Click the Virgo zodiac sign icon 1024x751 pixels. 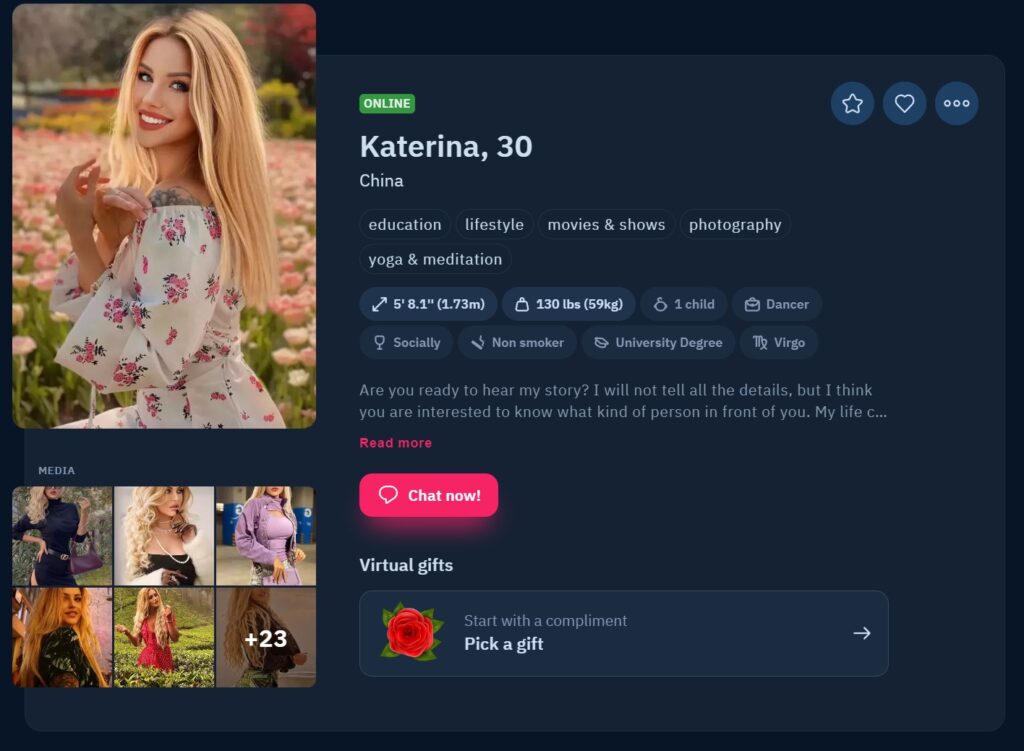(758, 342)
